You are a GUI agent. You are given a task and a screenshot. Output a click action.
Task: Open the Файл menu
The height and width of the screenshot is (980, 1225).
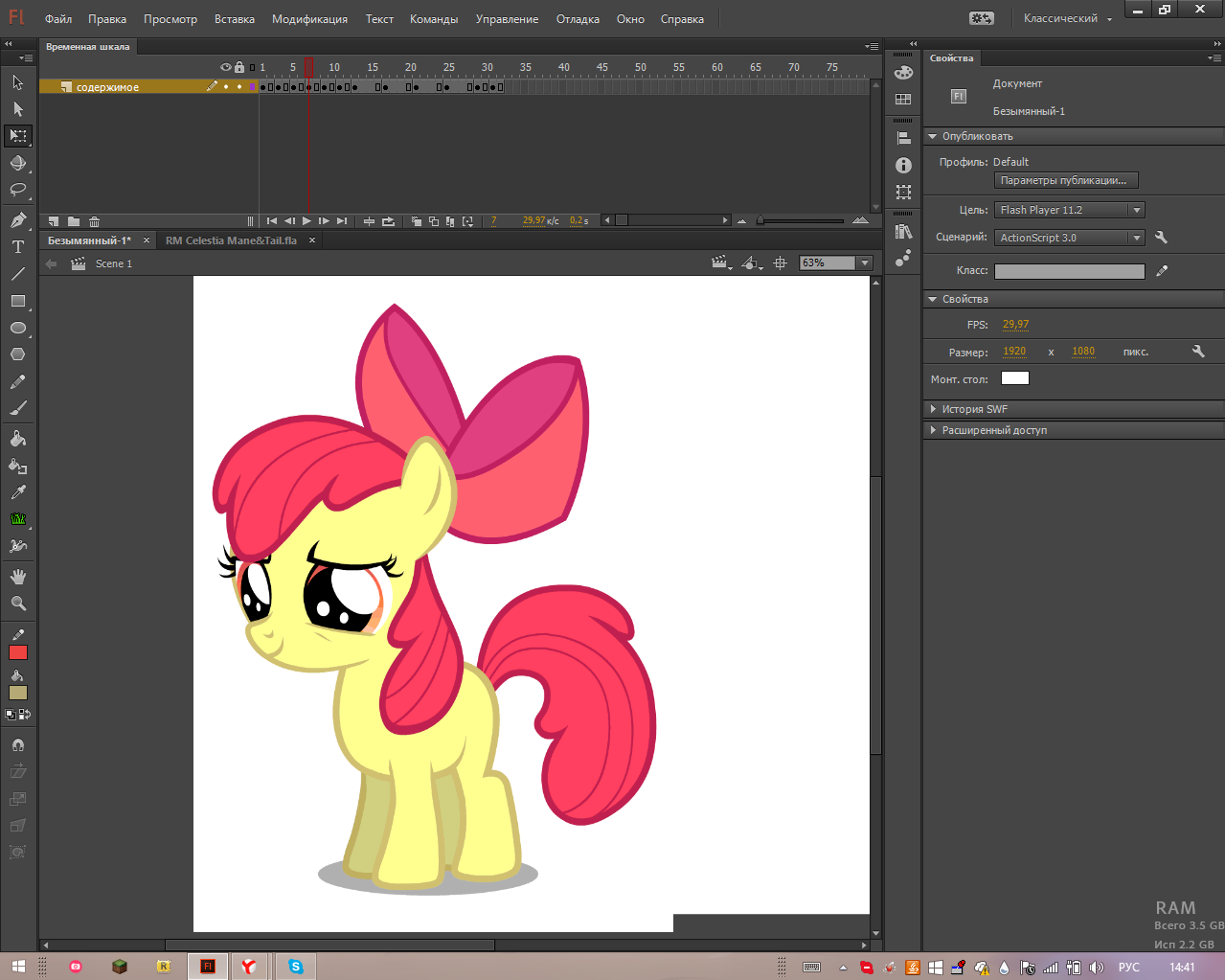point(58,19)
